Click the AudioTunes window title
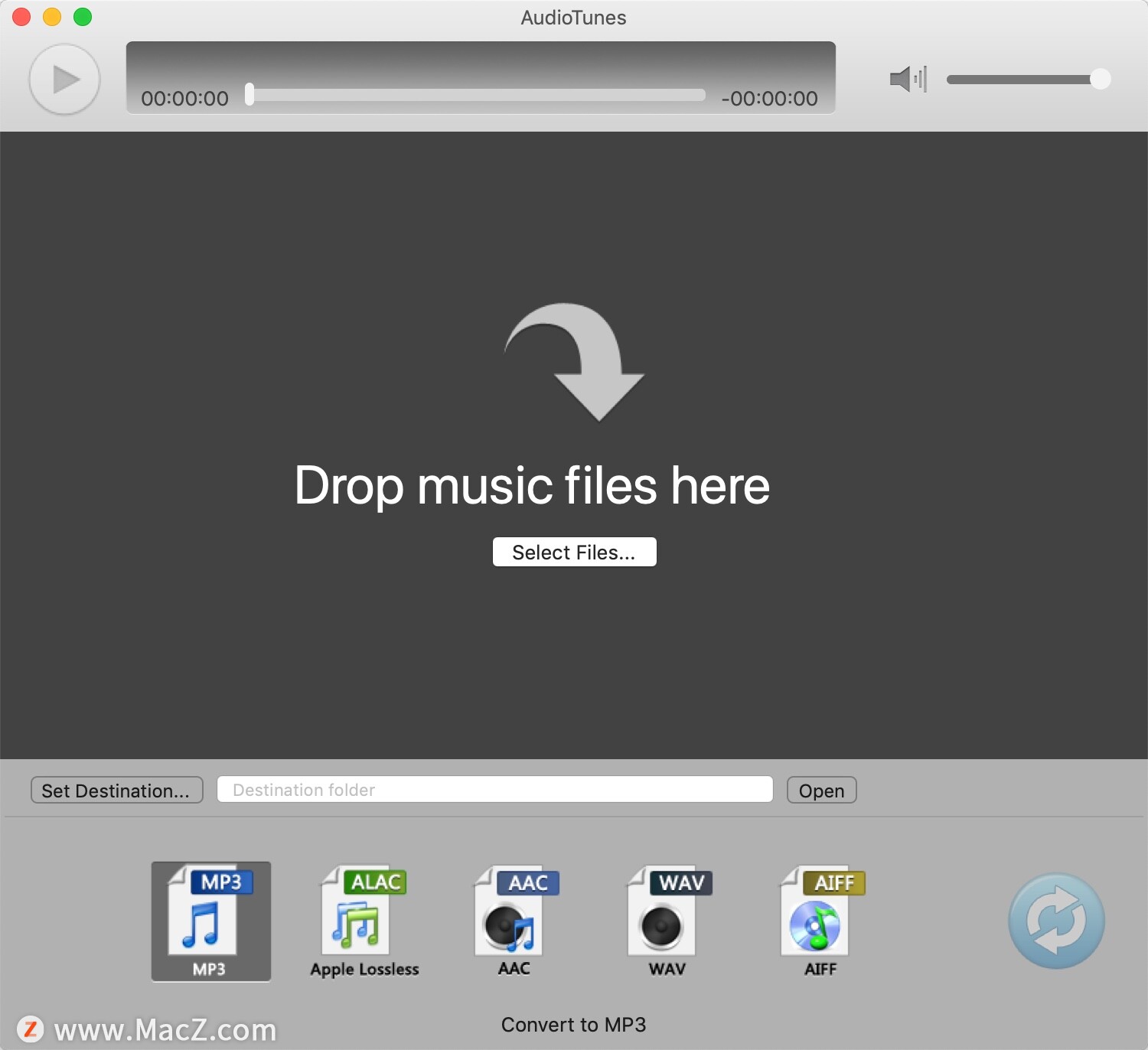The width and height of the screenshot is (1148, 1050). pos(573,17)
